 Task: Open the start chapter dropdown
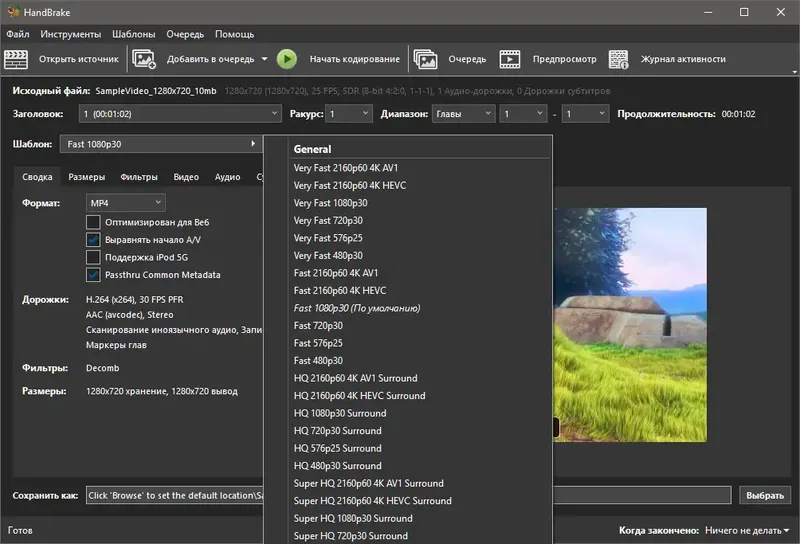(x=523, y=114)
